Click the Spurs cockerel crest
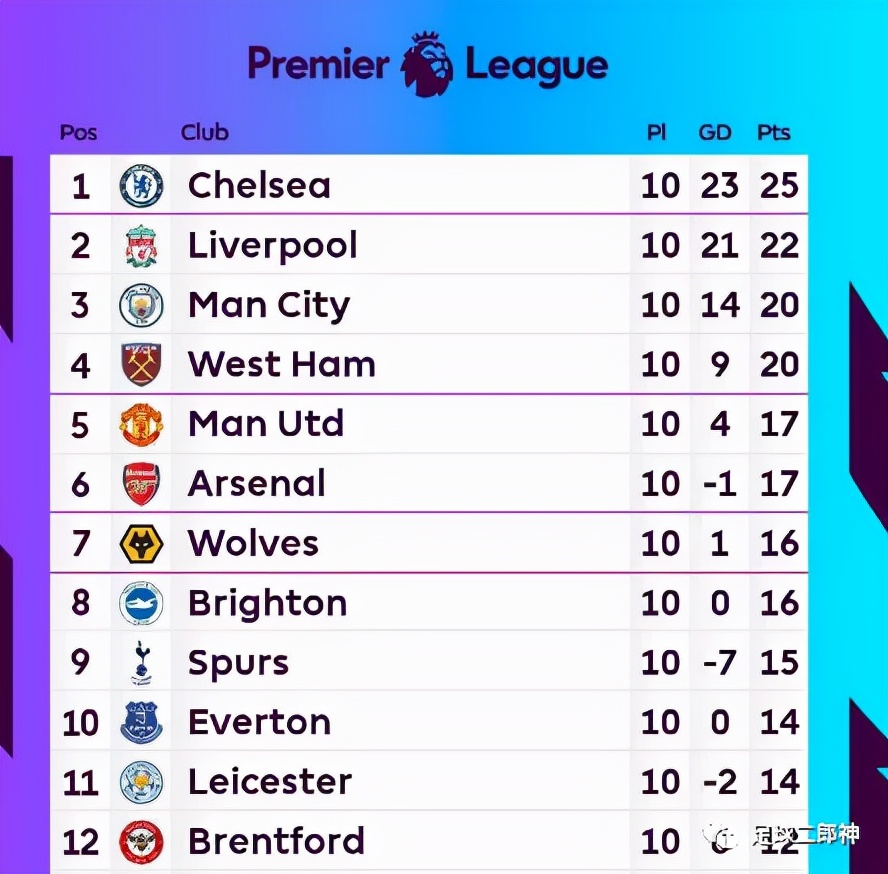Screen dimensions: 888x874 141,663
